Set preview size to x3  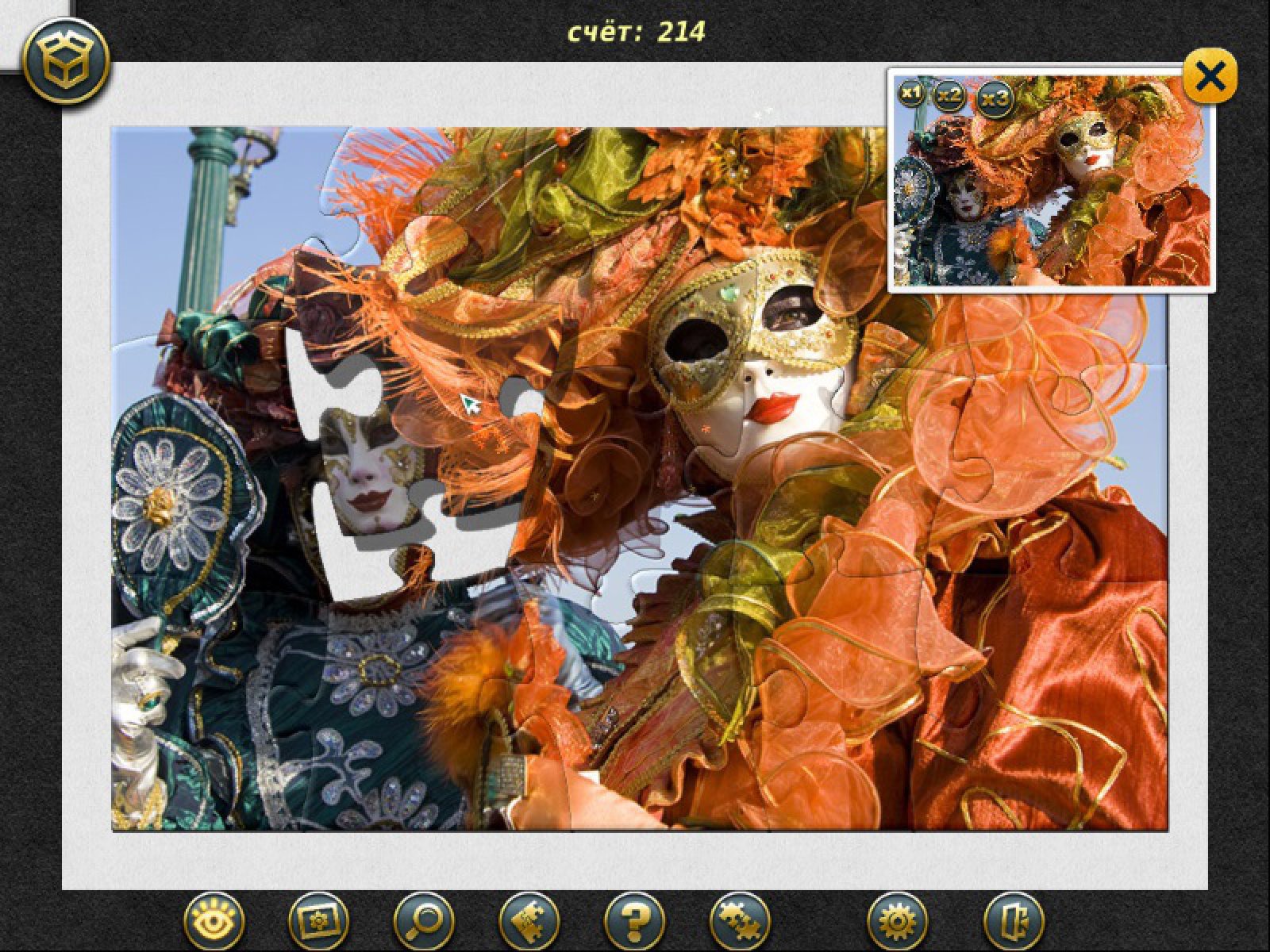pos(995,98)
